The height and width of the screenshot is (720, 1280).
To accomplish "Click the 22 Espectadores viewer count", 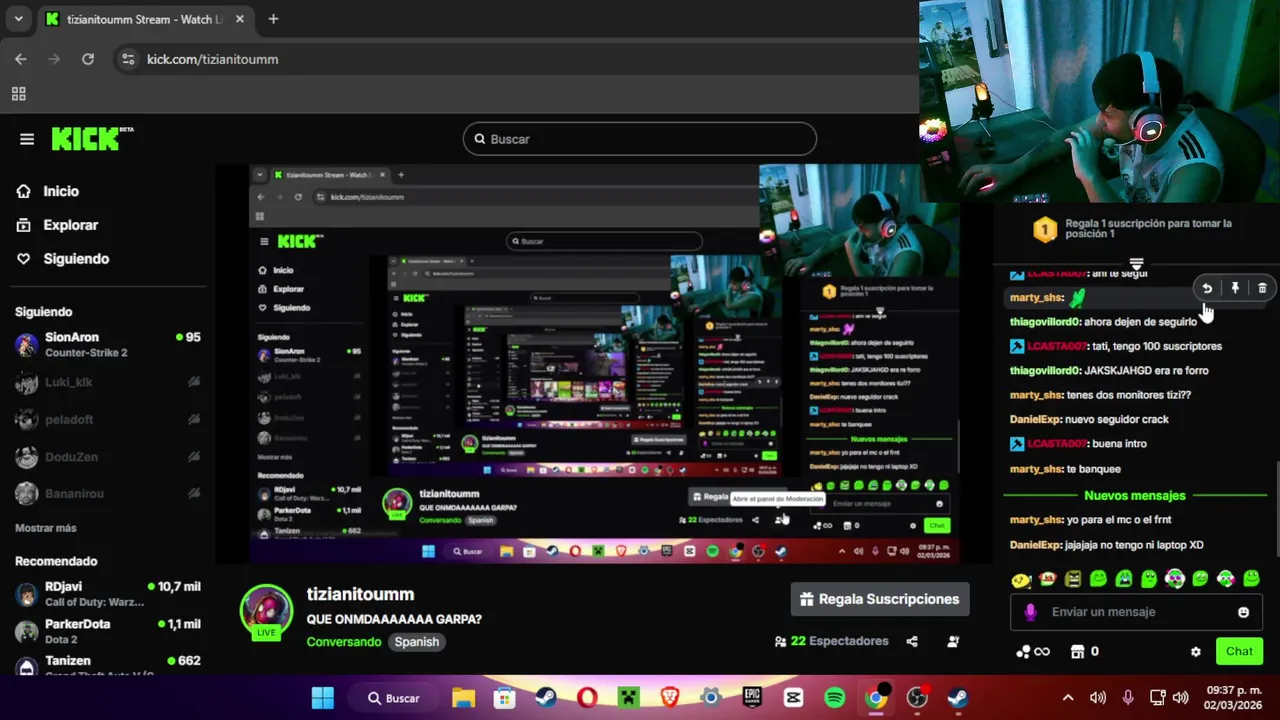I will tap(831, 641).
